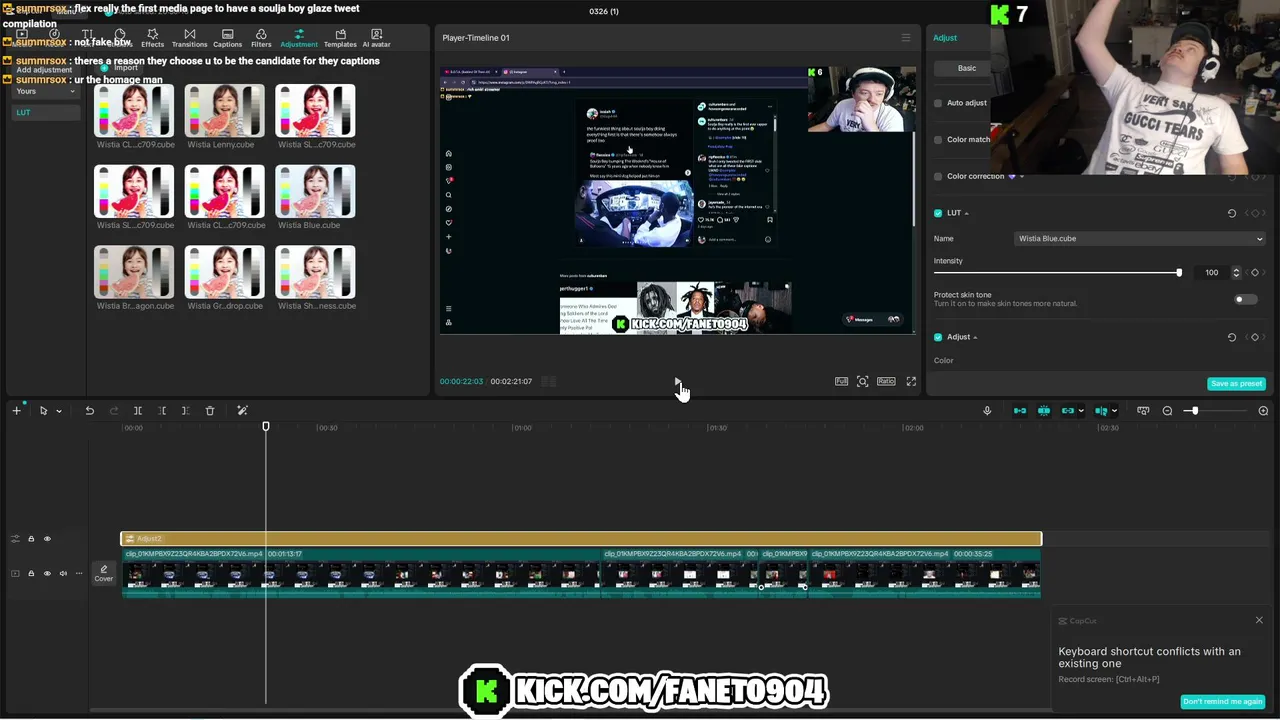Toggle Protect skin tone switch

pyautogui.click(x=1245, y=299)
